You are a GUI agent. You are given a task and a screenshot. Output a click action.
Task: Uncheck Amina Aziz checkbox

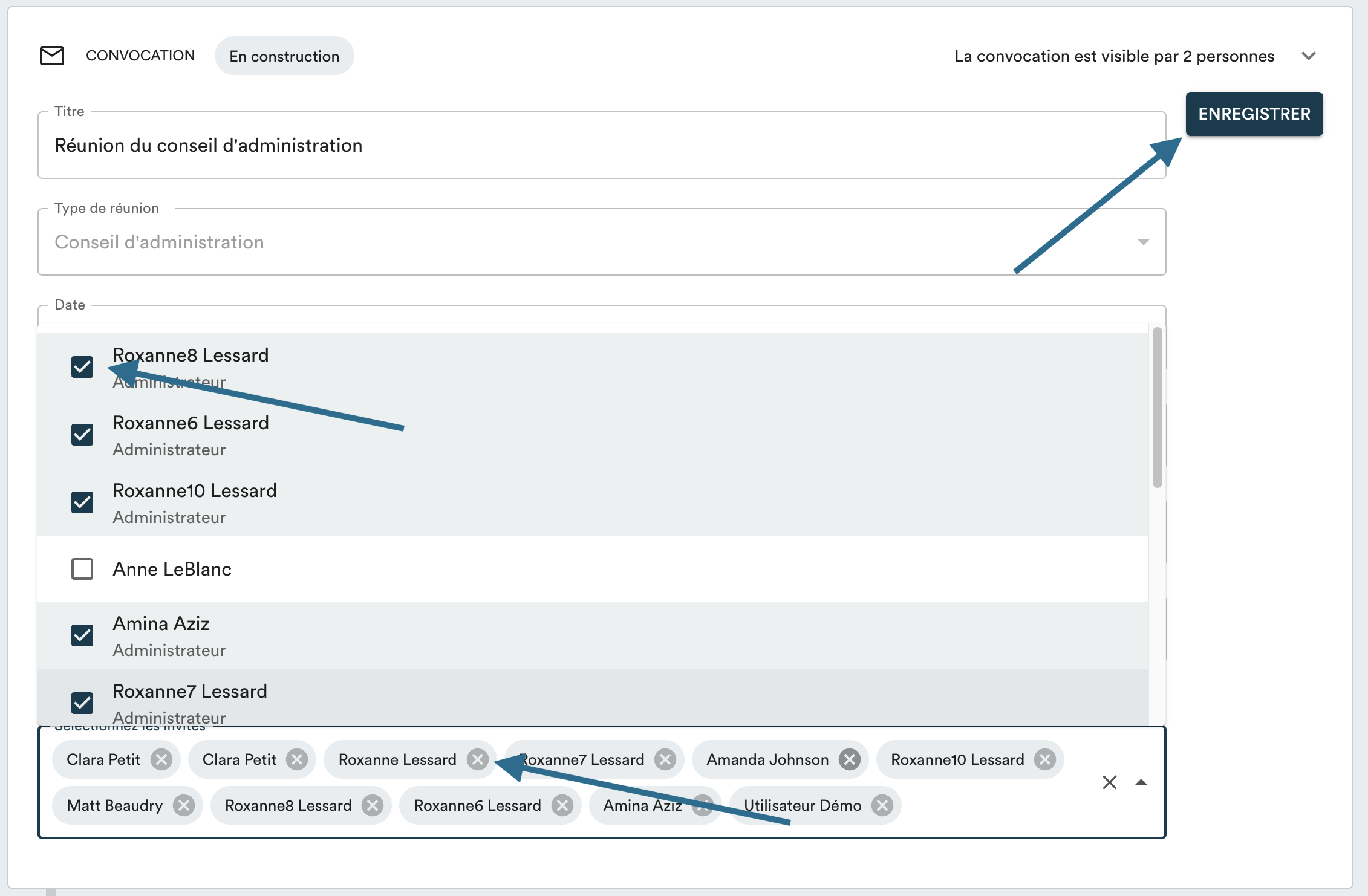click(x=82, y=635)
